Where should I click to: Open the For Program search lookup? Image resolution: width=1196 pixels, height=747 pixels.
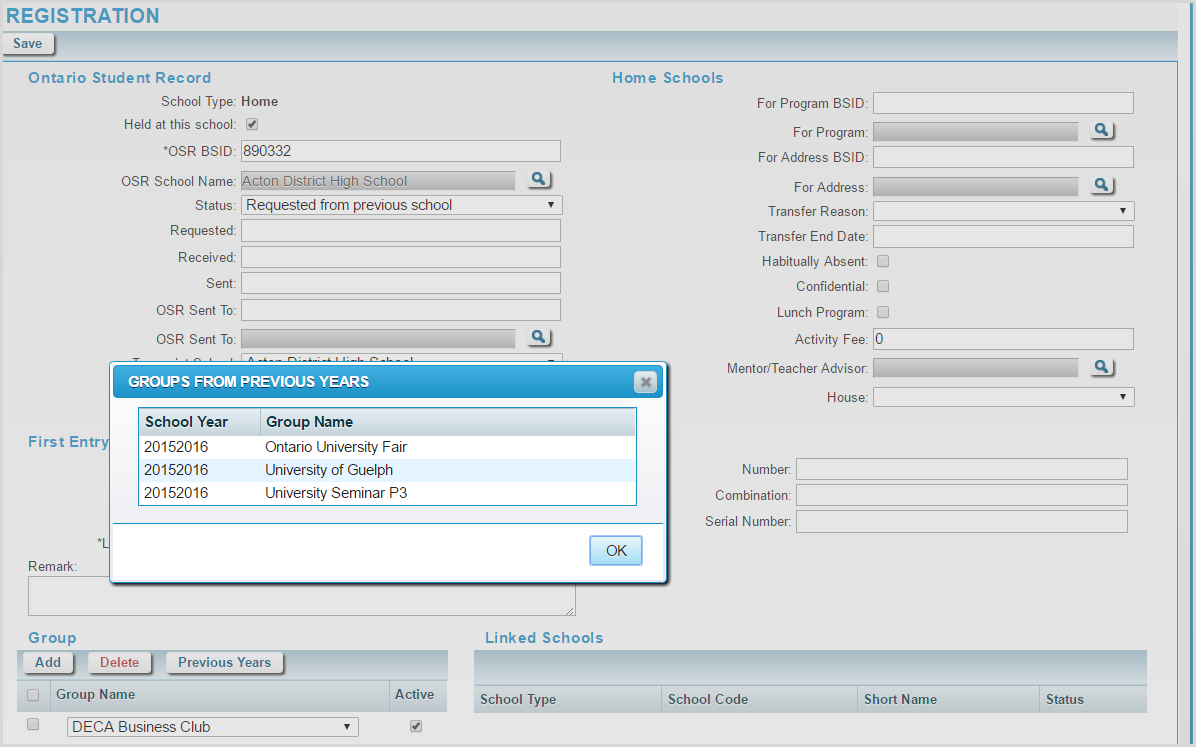tap(1101, 130)
